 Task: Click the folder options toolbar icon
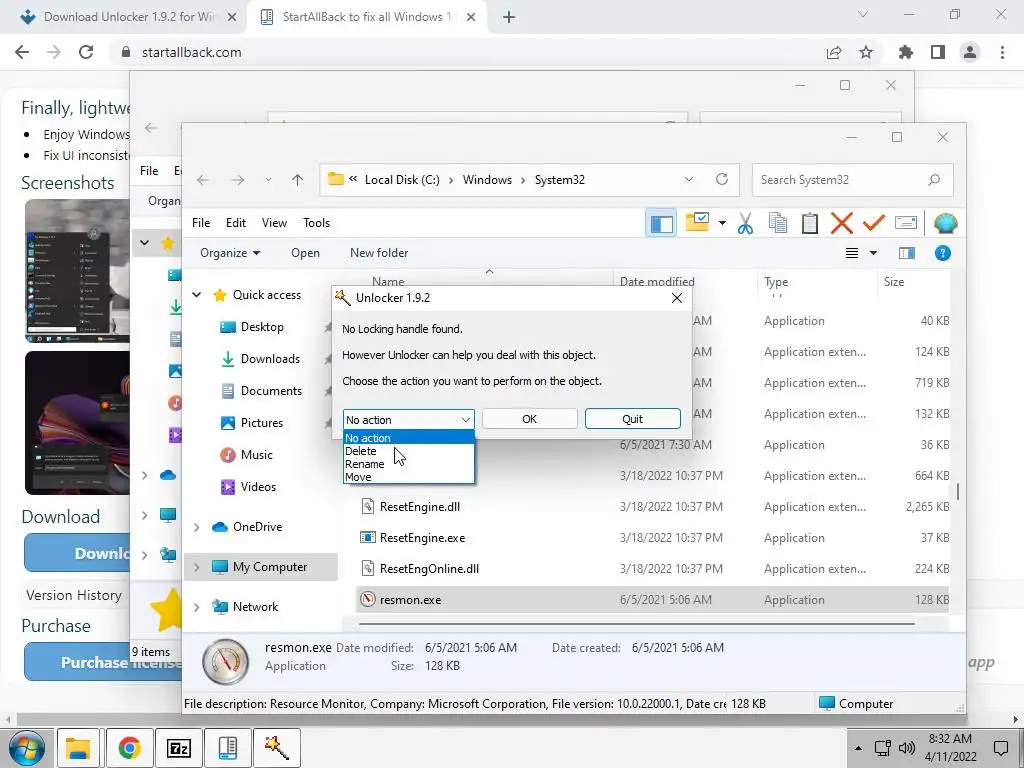click(x=697, y=223)
